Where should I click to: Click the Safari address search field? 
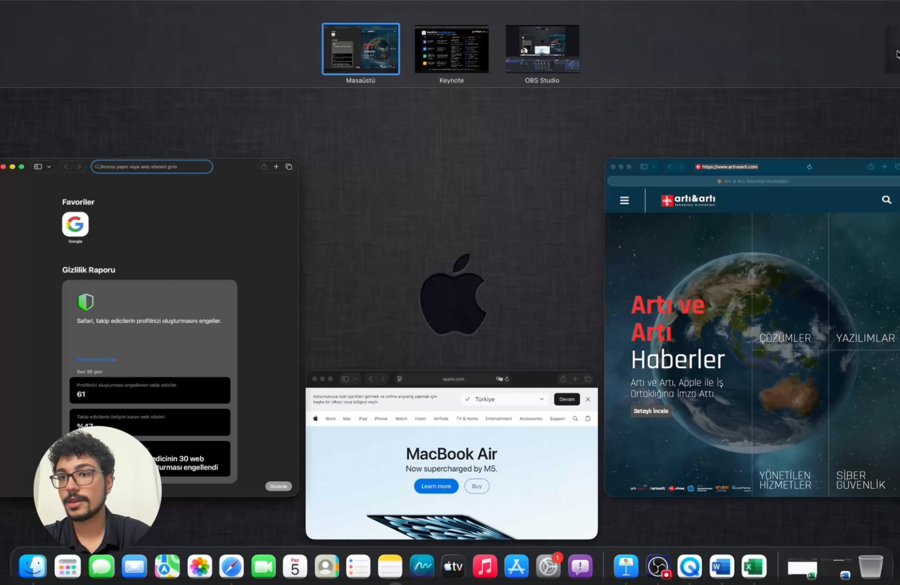pos(152,166)
